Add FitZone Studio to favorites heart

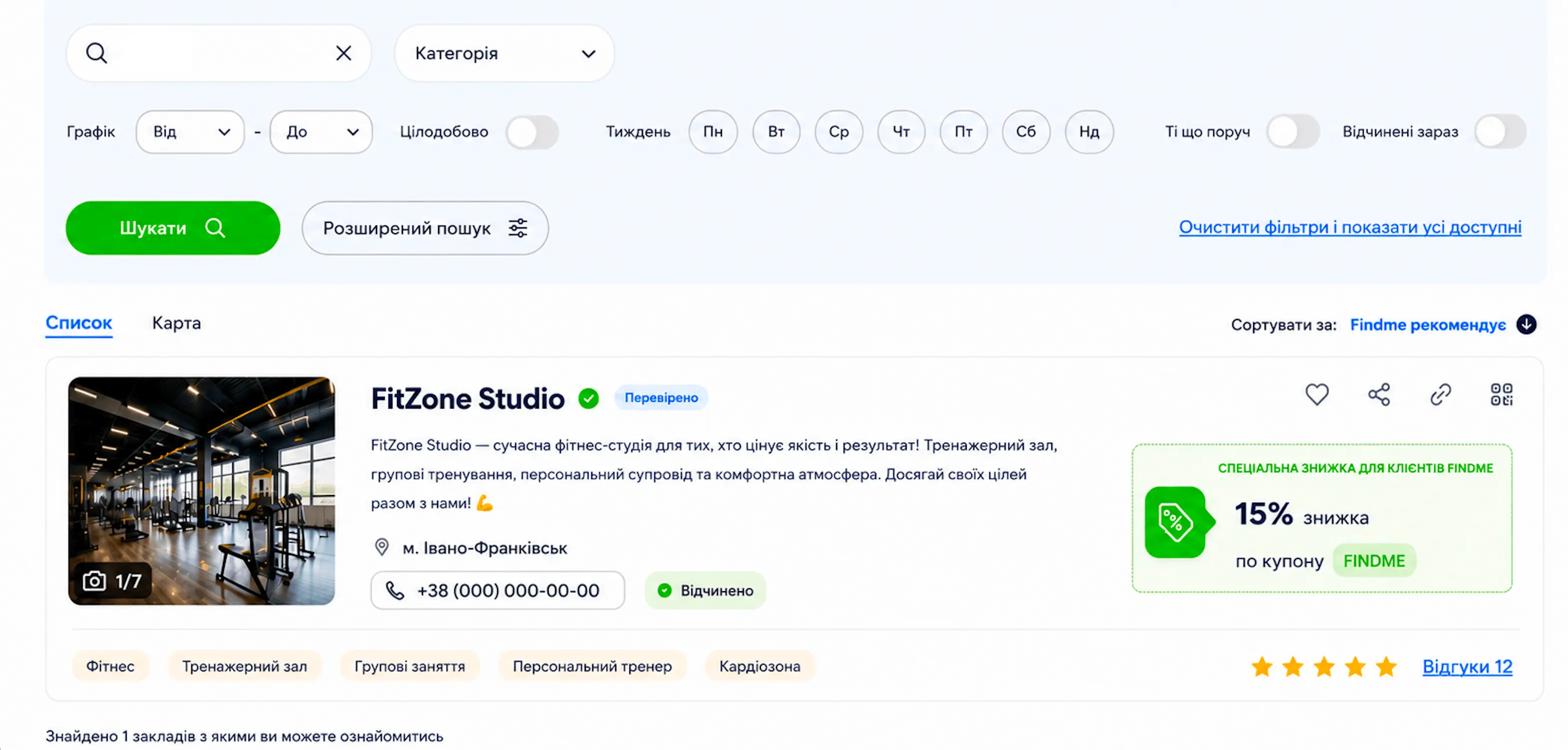pos(1317,395)
